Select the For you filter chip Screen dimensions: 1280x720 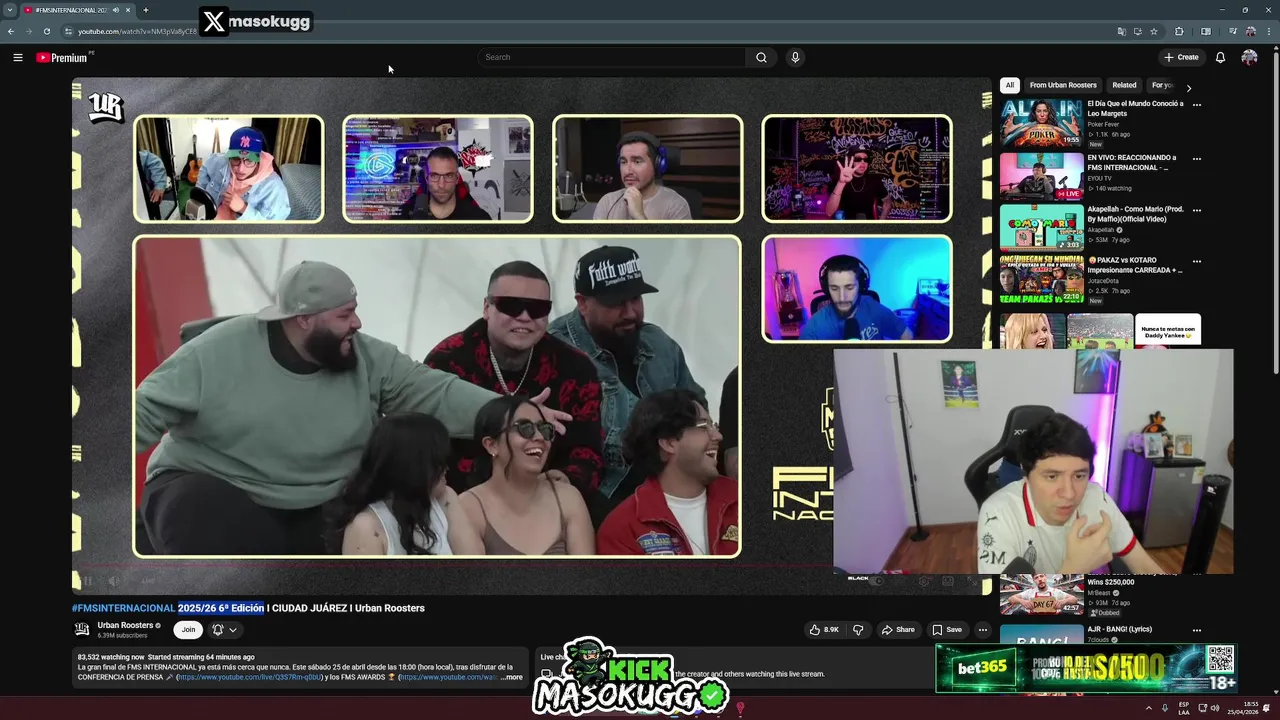[x=1162, y=85]
